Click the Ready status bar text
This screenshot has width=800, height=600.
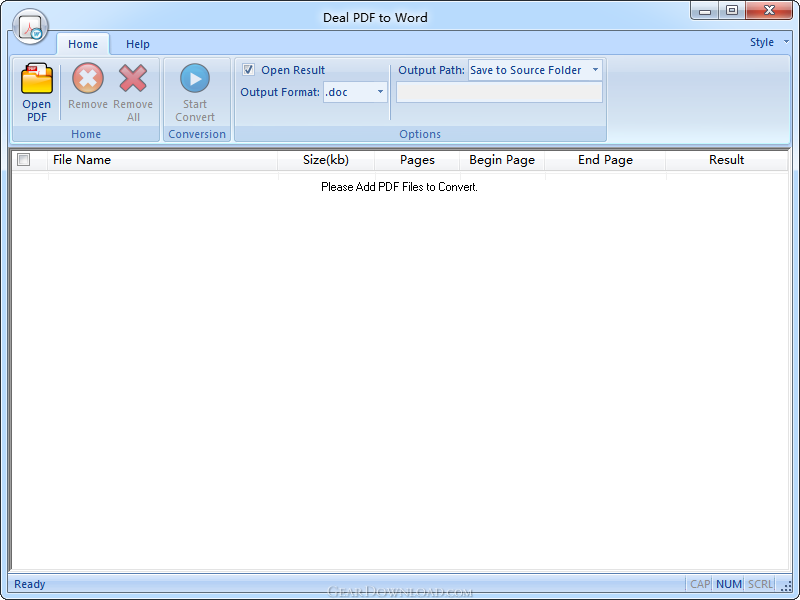pyautogui.click(x=30, y=584)
